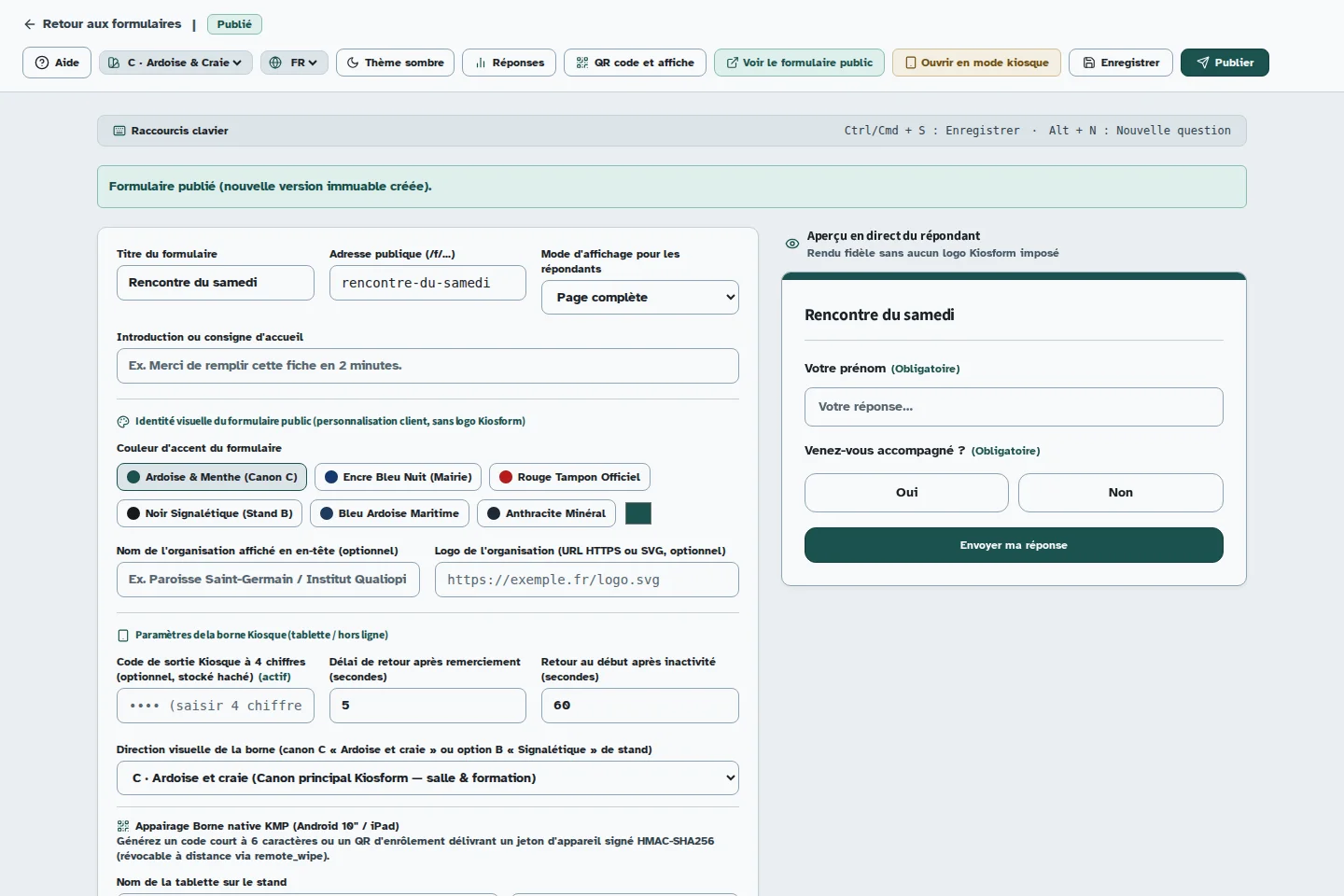The height and width of the screenshot is (896, 1344).
Task: Click the Publié status badge
Action: point(234,24)
